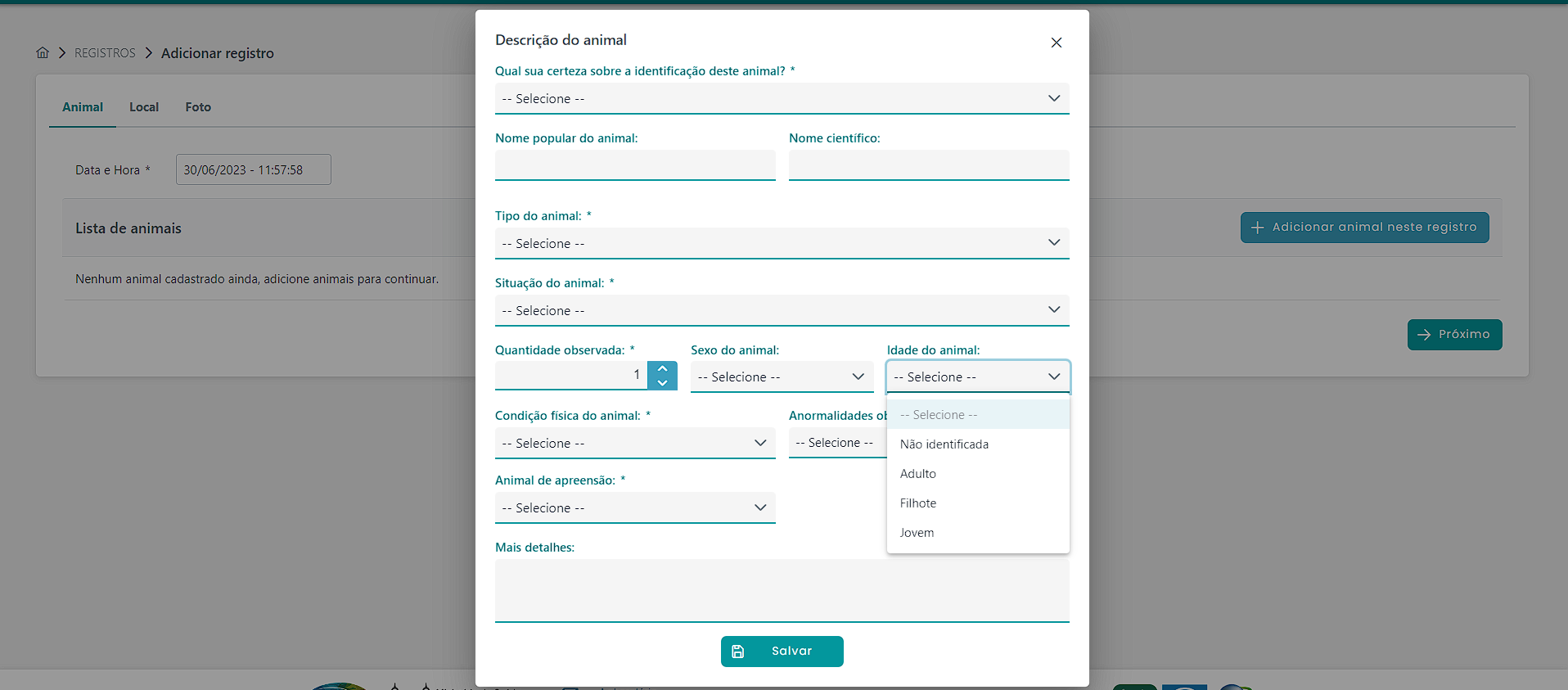Click the 'Adicionar registro' breadcrumb text
This screenshot has height=690, width=1568.
pos(218,53)
